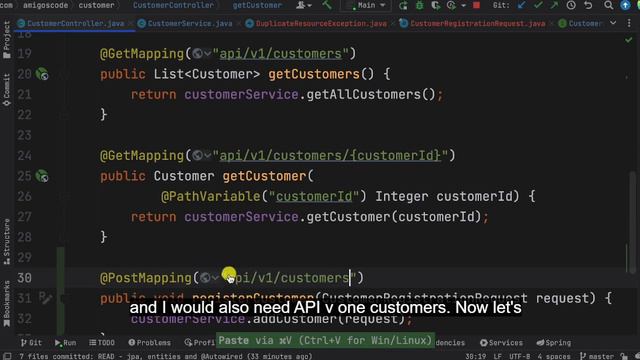
Task: Click the editor vertical scrollbar
Action: (x=632, y=222)
